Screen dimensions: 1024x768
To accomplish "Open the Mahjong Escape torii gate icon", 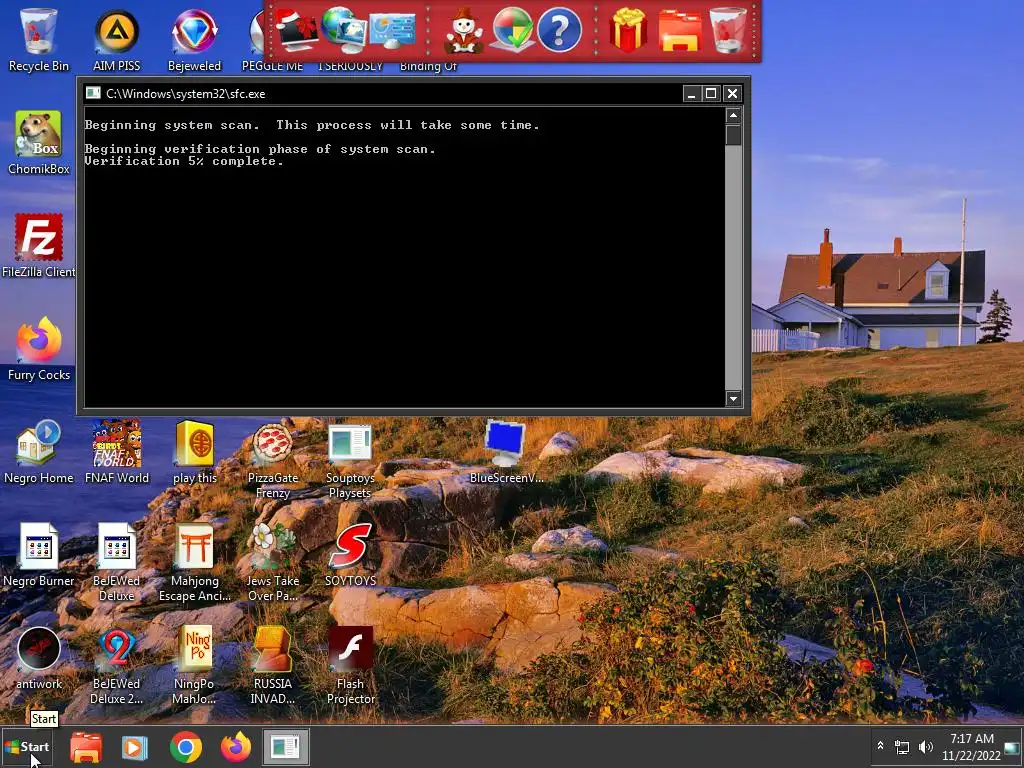I will (195, 562).
